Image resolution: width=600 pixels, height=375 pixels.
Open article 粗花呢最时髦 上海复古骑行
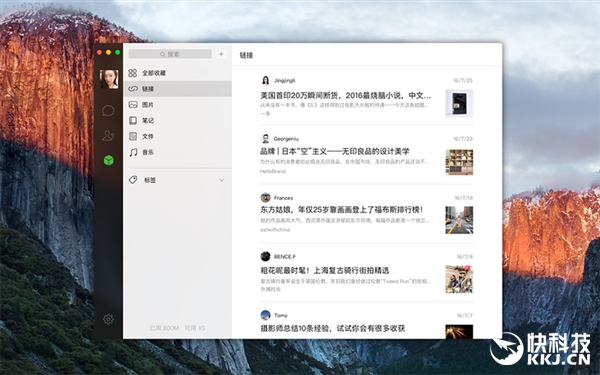[324, 271]
